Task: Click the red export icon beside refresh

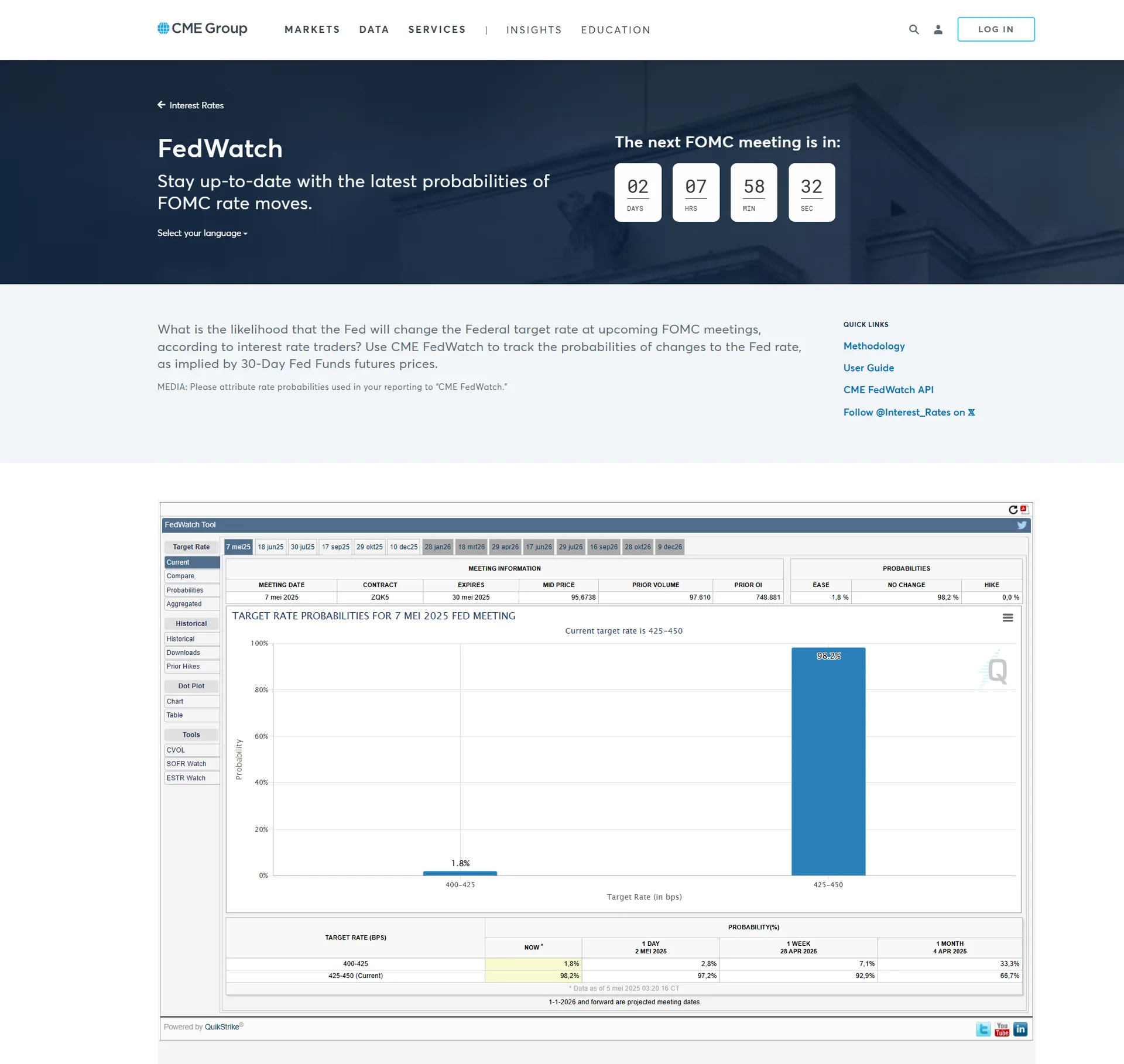Action: [1024, 509]
